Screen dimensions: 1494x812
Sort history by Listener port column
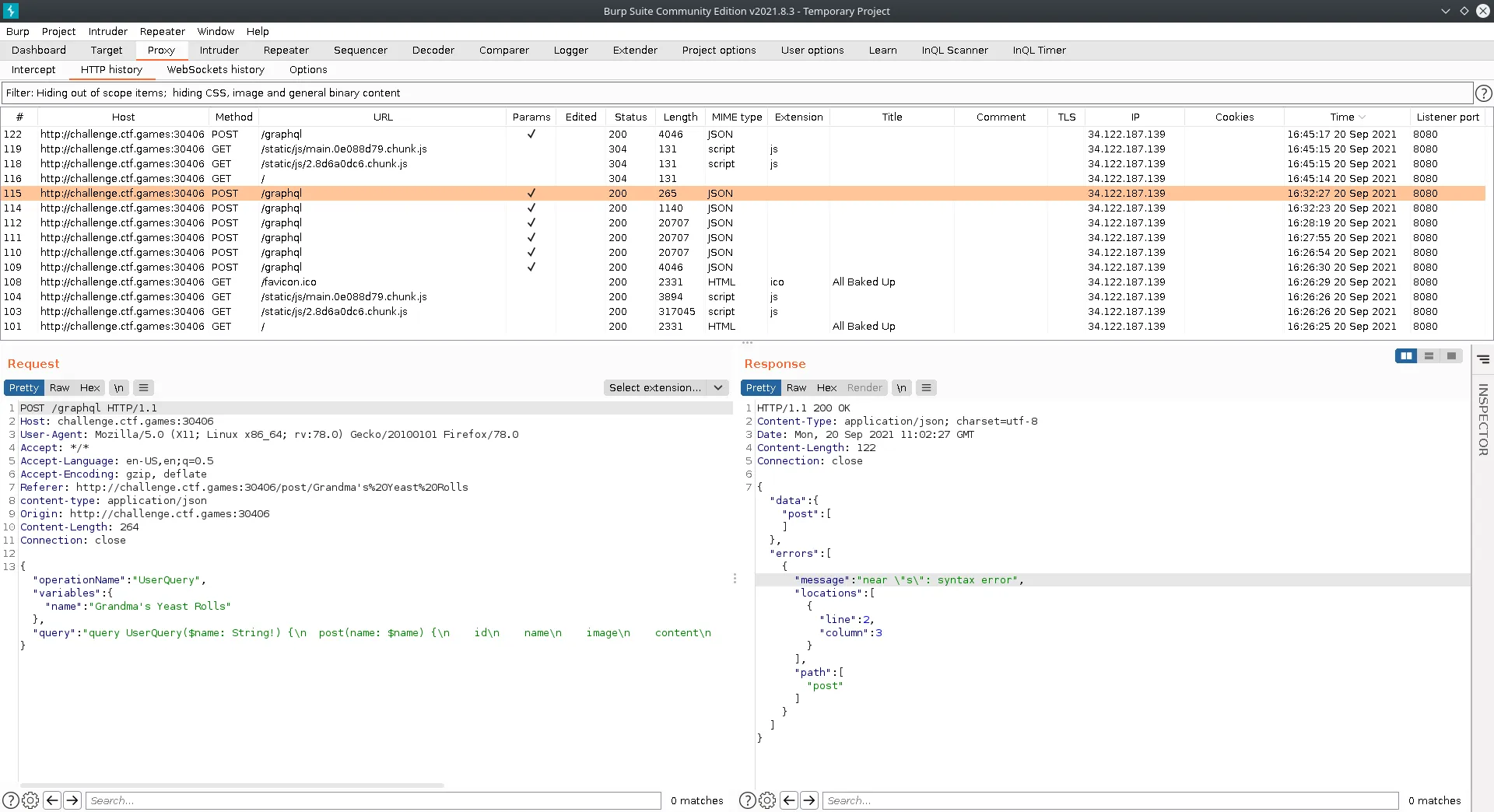point(1447,117)
